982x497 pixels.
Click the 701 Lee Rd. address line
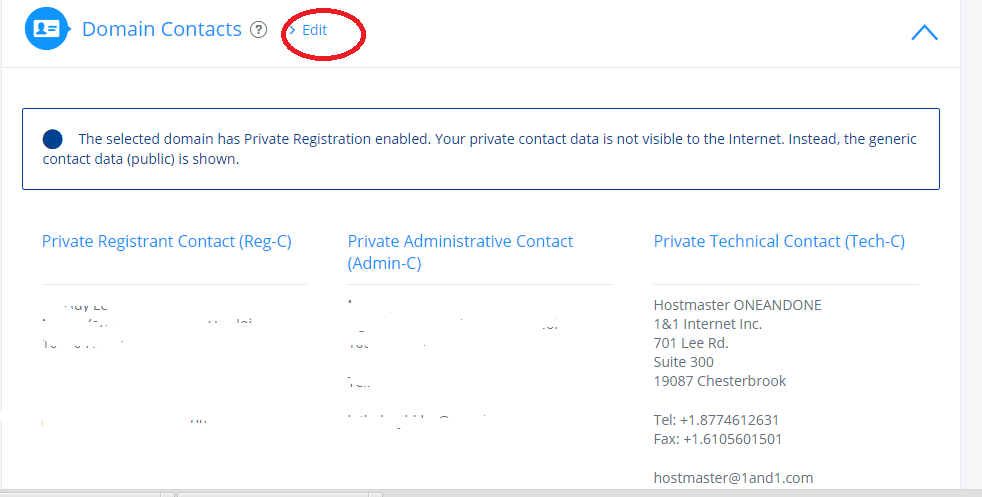pos(690,343)
